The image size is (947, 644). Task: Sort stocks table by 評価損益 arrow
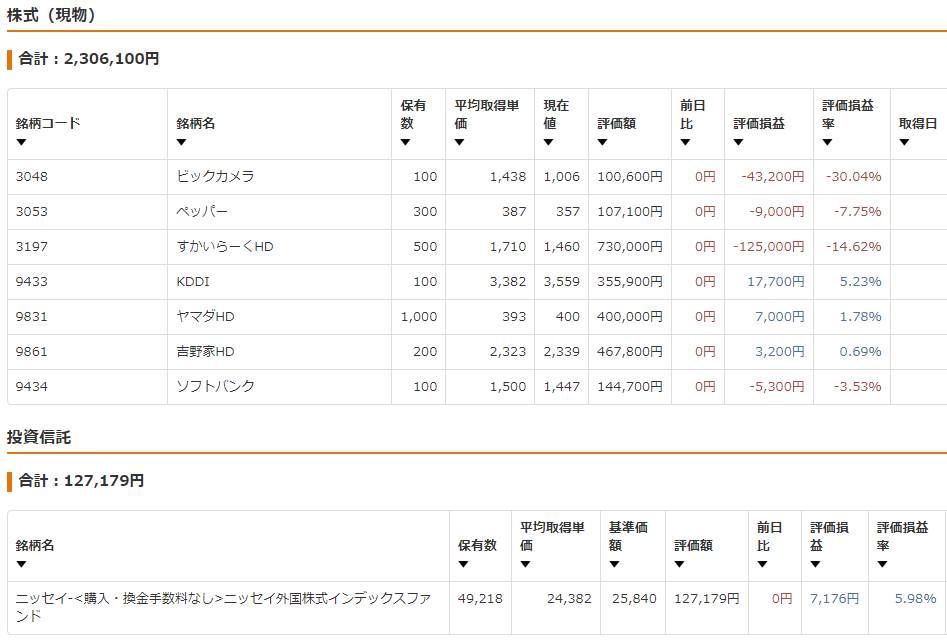click(x=739, y=142)
